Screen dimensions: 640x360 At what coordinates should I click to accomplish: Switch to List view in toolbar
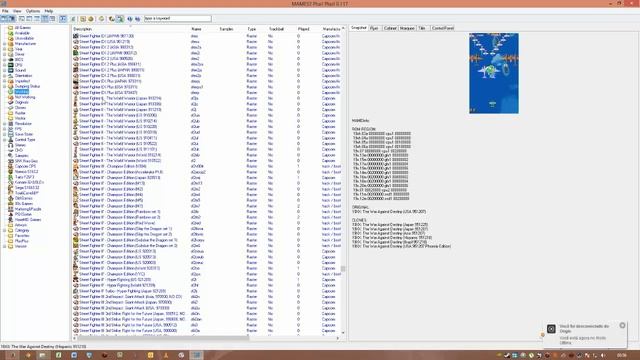click(x=37, y=19)
